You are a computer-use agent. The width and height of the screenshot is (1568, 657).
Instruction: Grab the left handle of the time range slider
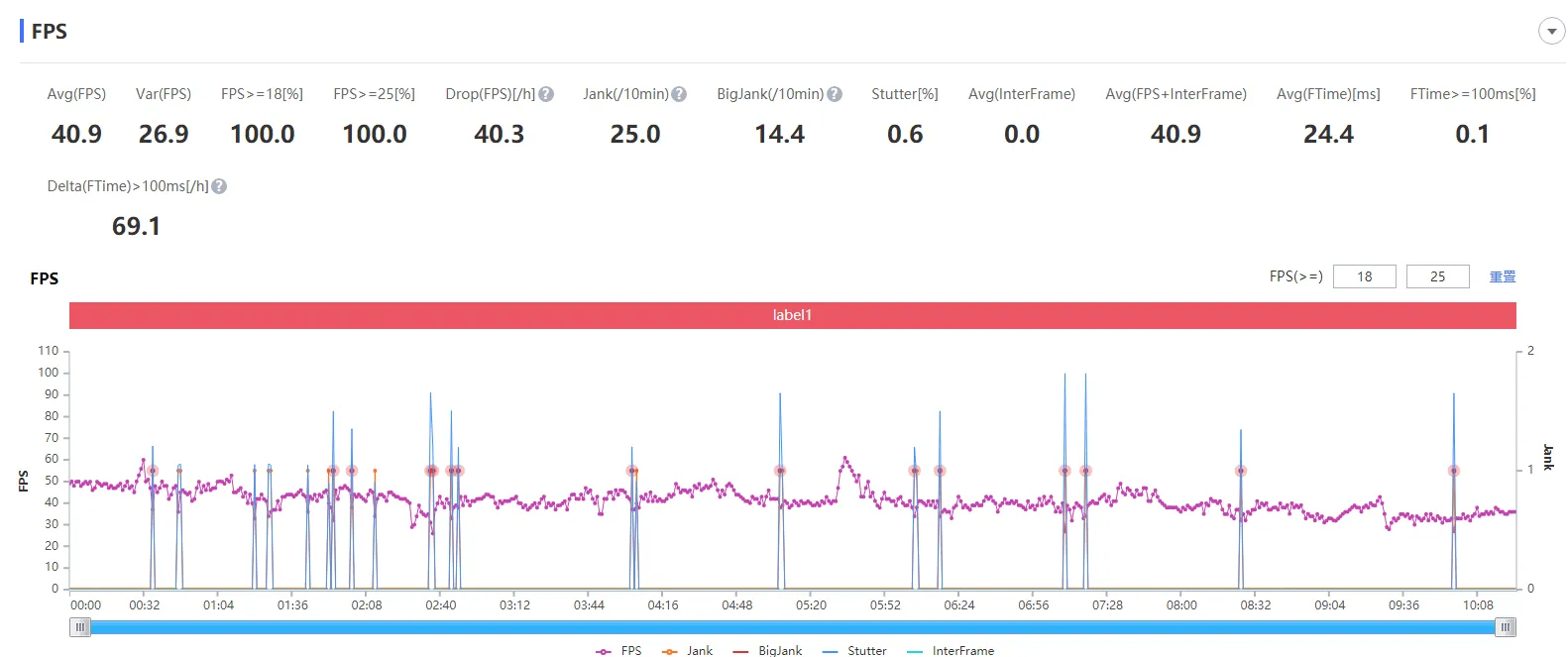click(x=80, y=627)
